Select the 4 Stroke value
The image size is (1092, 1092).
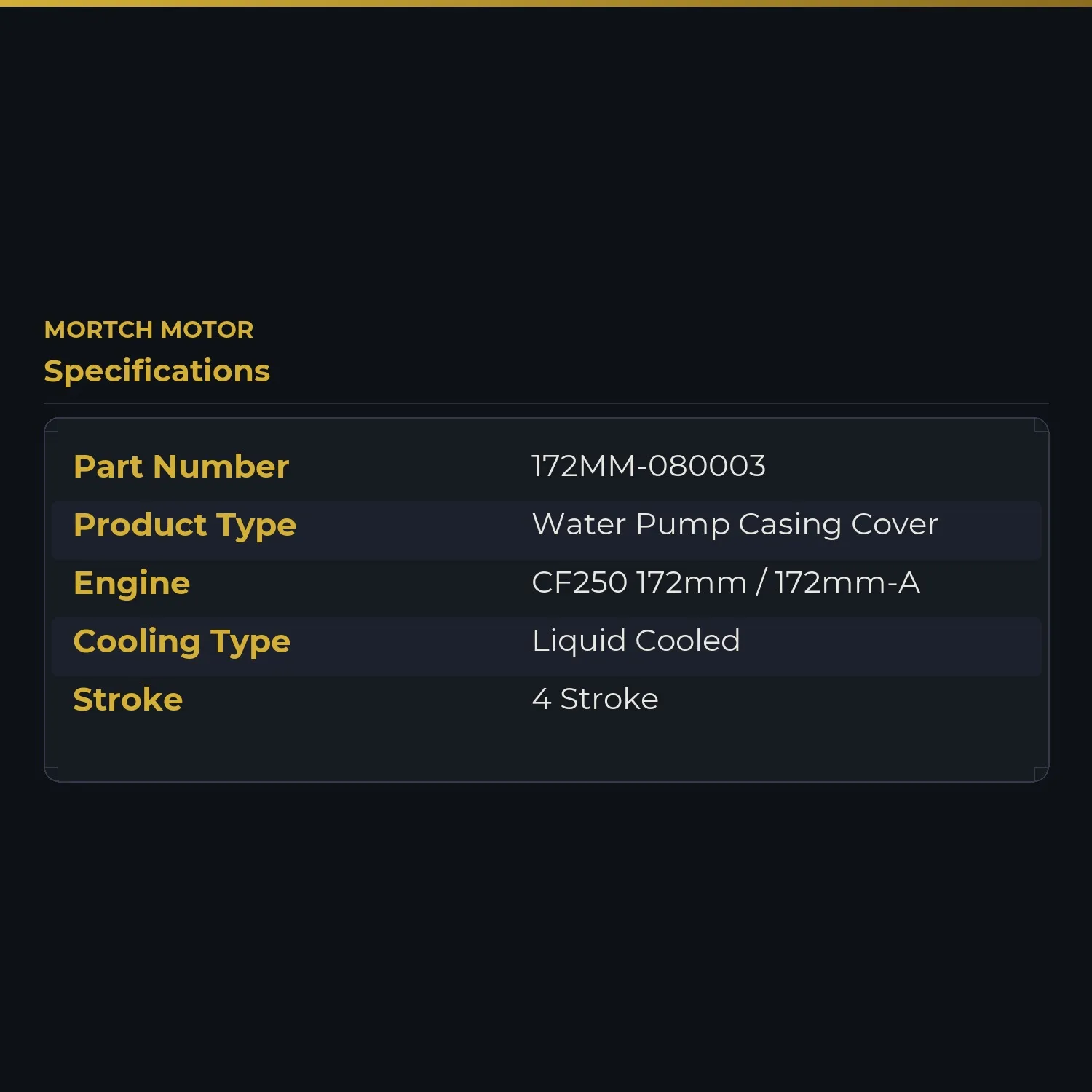(596, 699)
